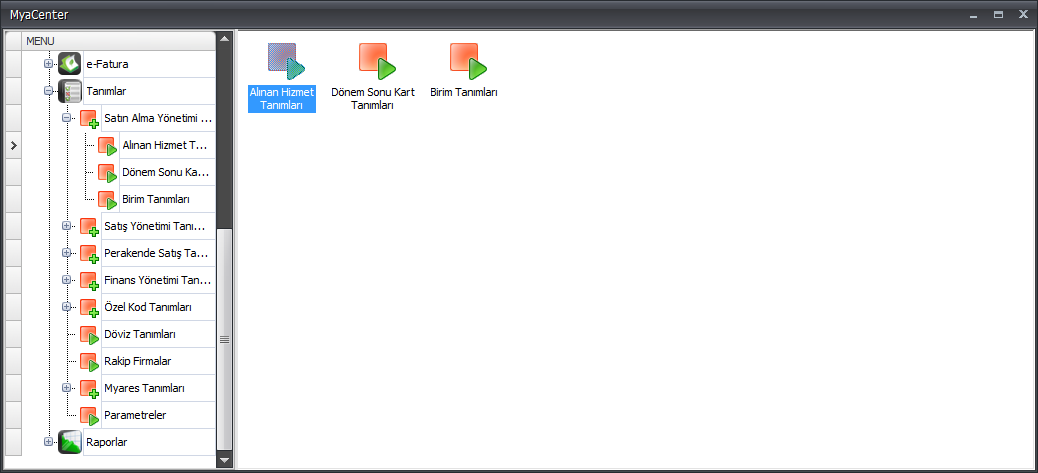Screen dimensions: 1038x473
Task: Click the Tanımlar checklist icon in the tree
Action: coord(70,91)
